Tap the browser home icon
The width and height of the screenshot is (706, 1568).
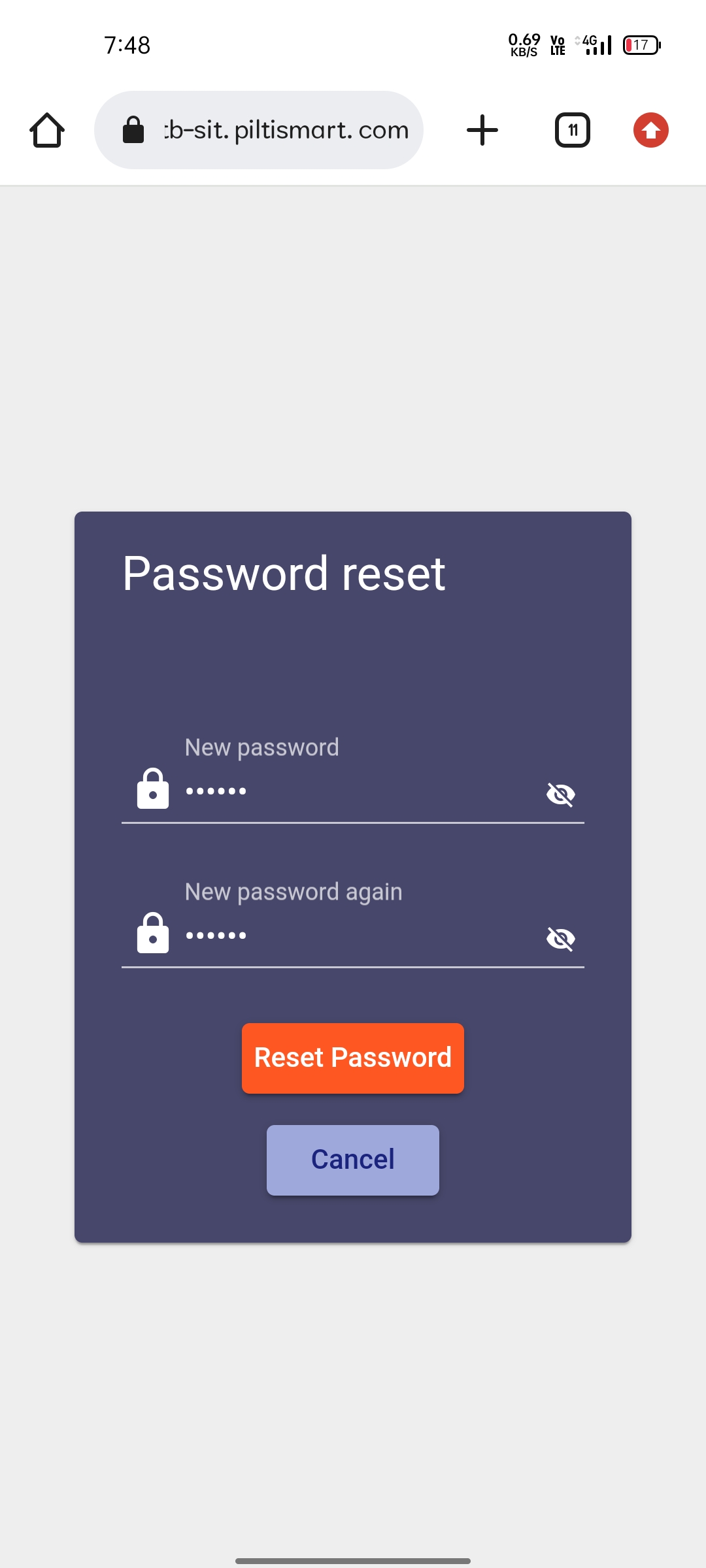coord(47,130)
